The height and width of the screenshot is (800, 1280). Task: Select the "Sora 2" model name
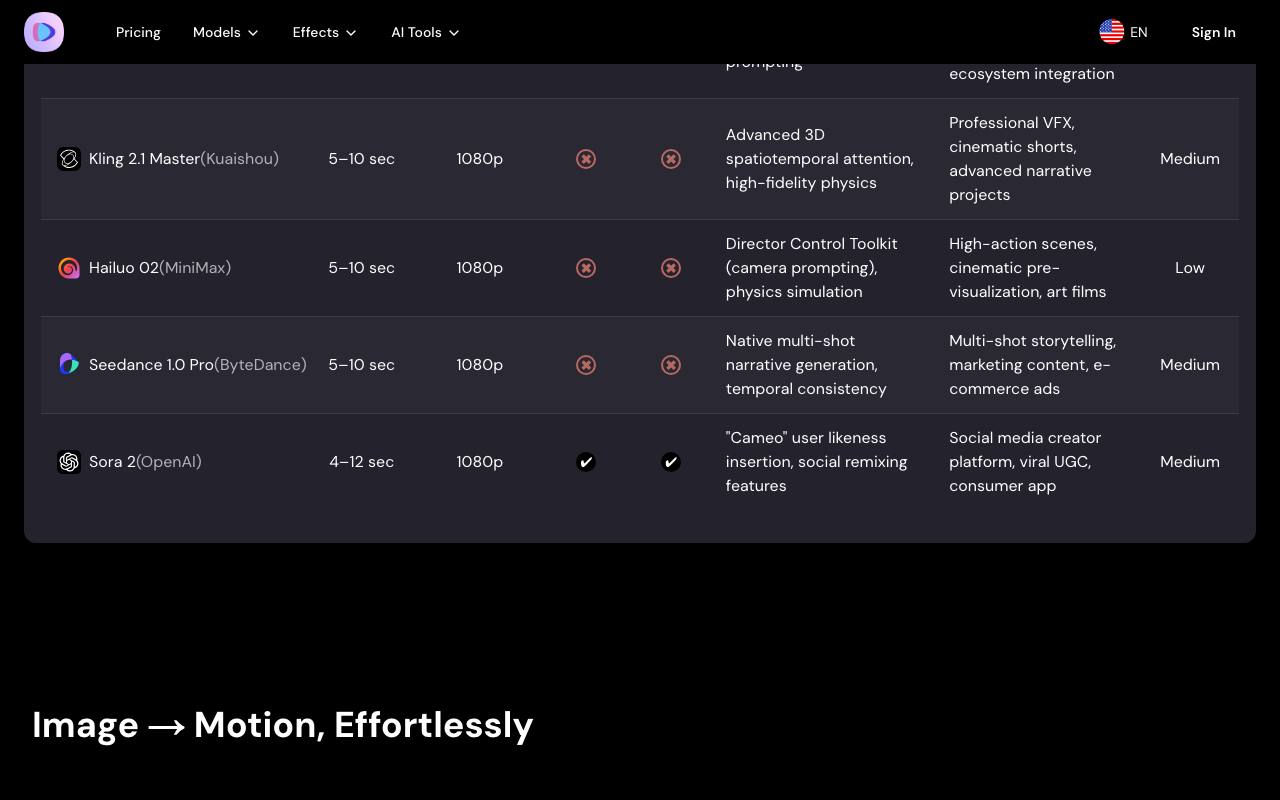coord(112,462)
